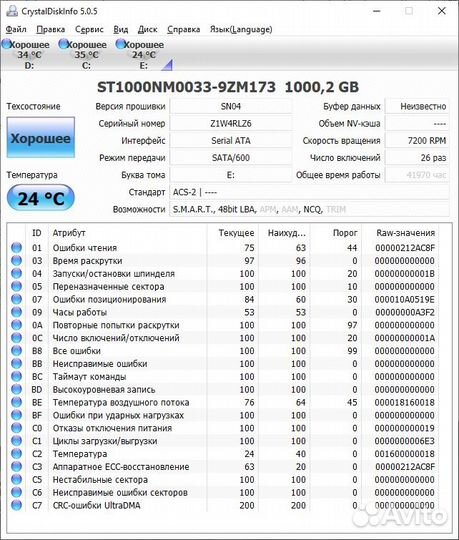The image size is (459, 540).
Task: Click status orb for Отказы отключения питания
Action: click(16, 428)
